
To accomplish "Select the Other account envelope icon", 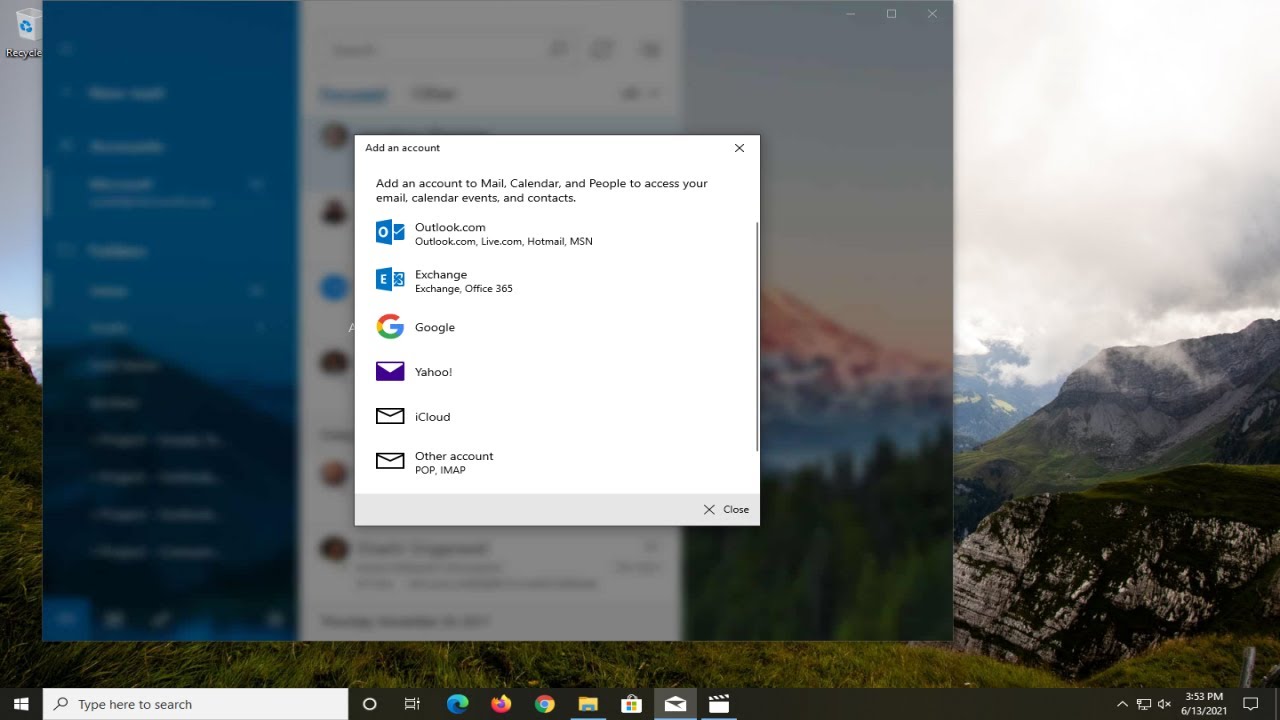I will tap(390, 461).
